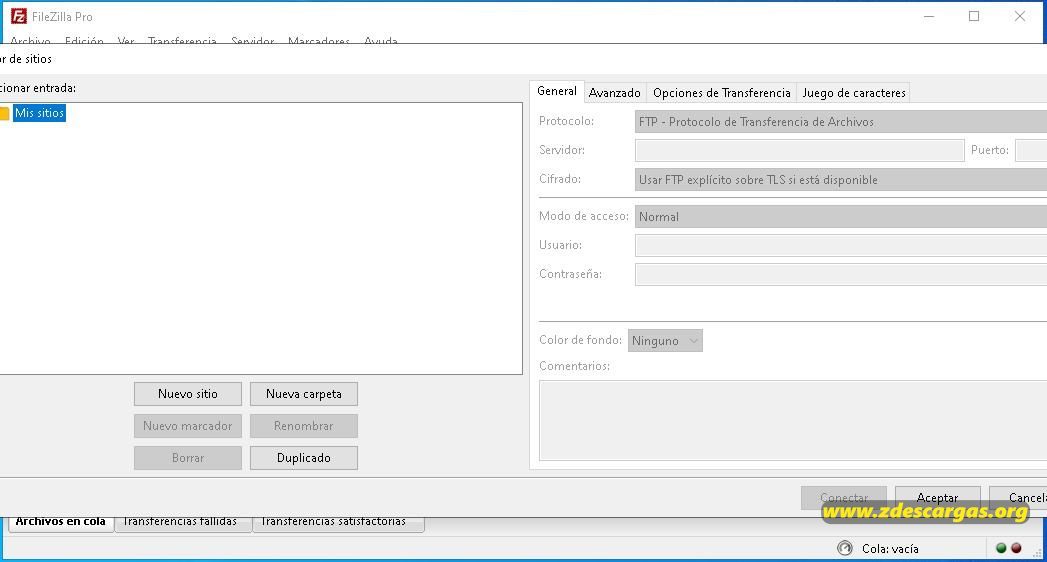Click the Cancelar button

(x=1018, y=497)
